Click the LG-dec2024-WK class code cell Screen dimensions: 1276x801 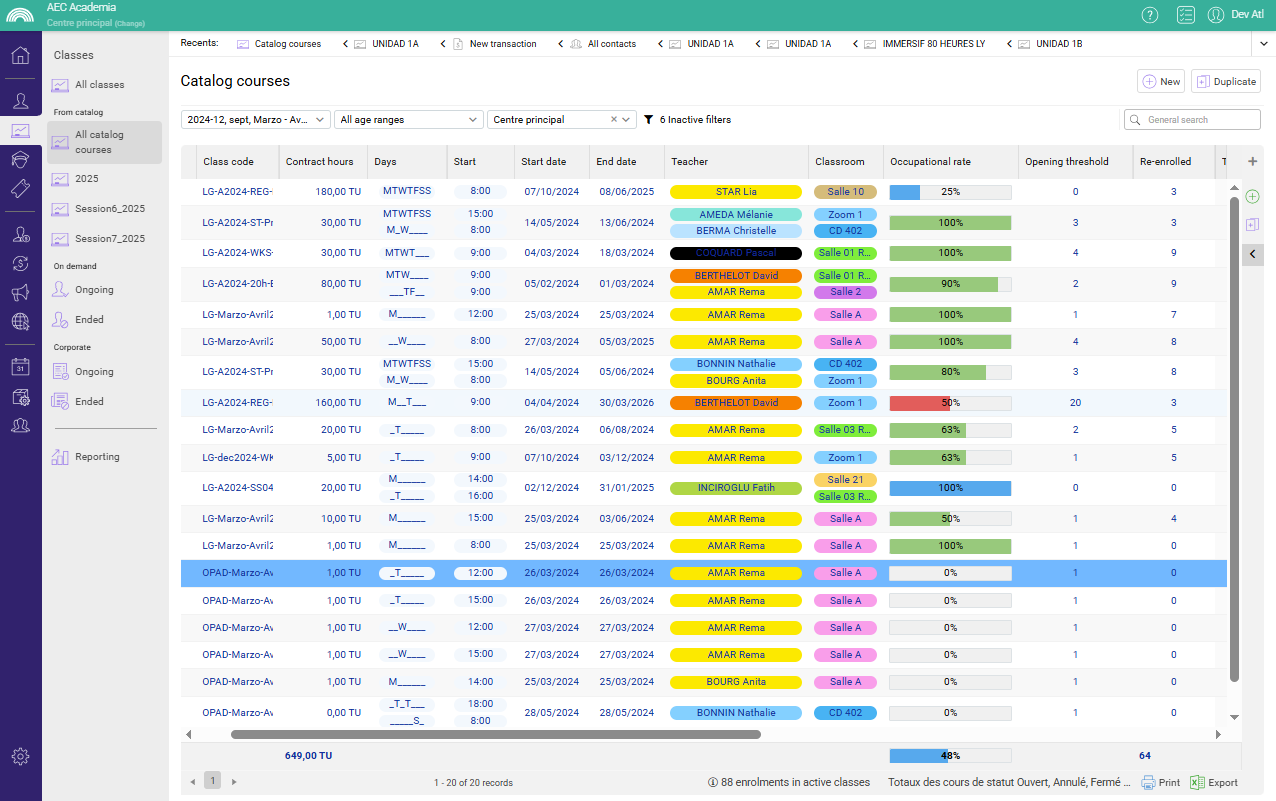coord(237,458)
